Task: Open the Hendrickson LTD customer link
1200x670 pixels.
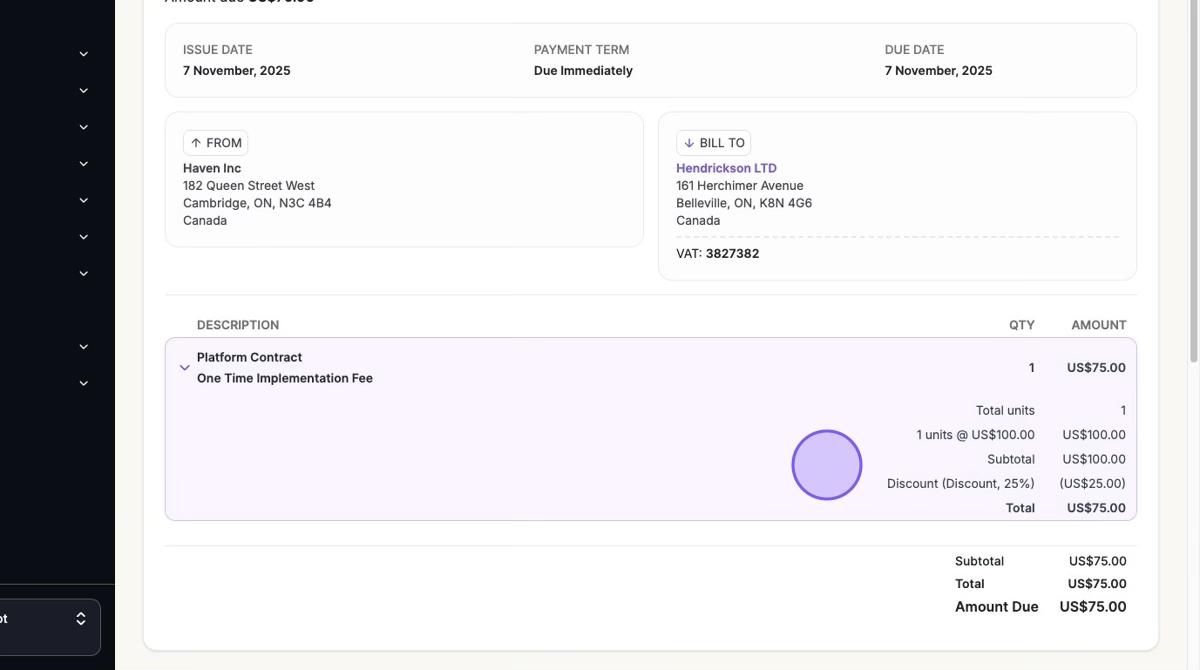Action: coord(726,168)
